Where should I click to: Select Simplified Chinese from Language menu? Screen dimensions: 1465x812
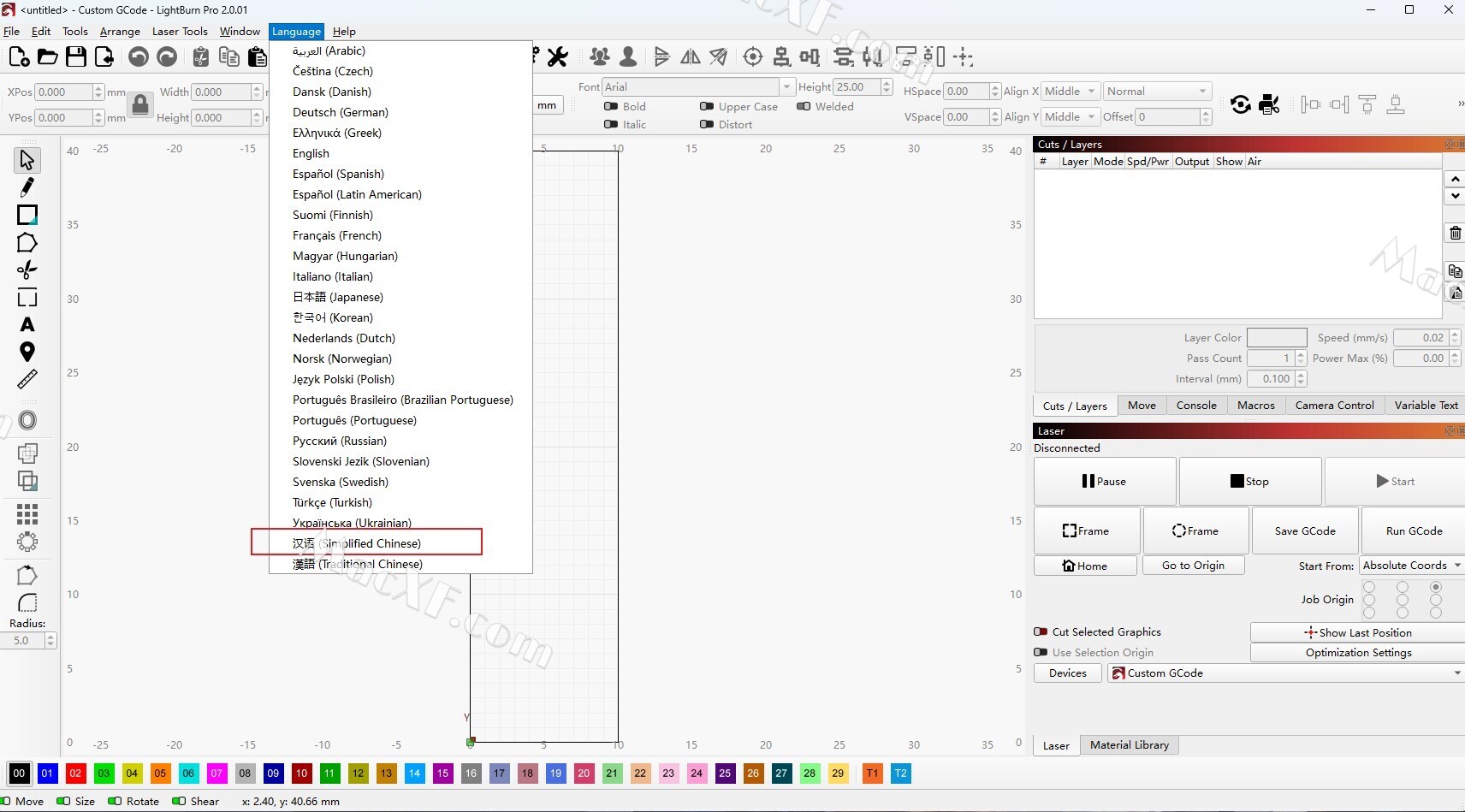click(x=357, y=543)
